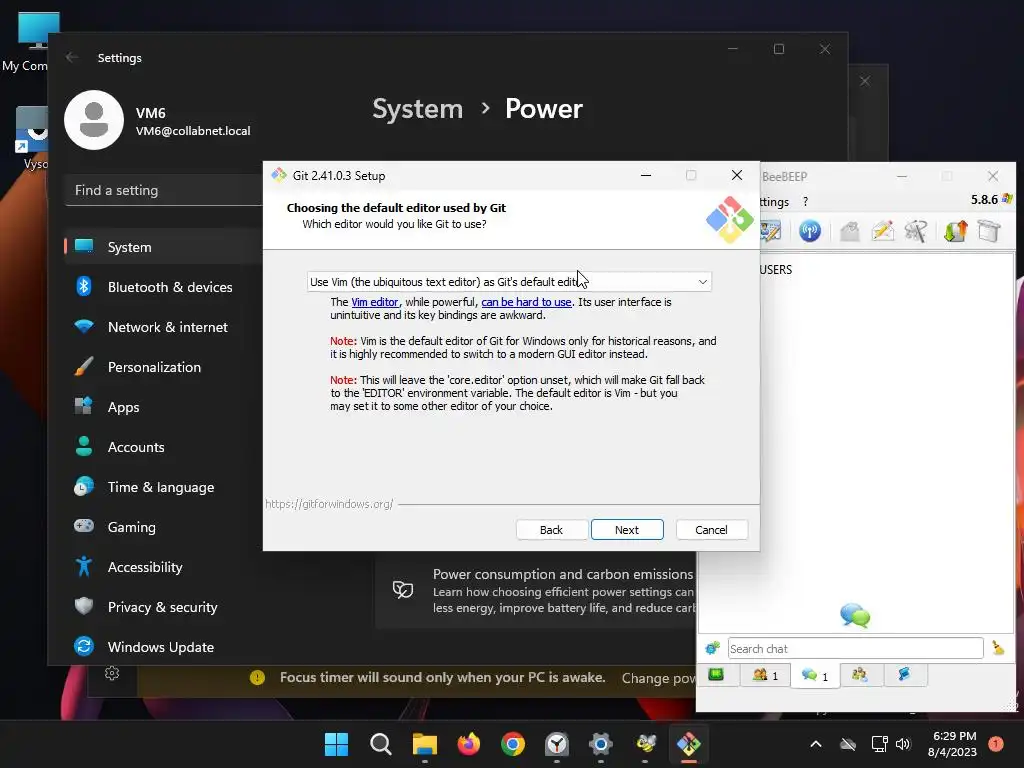Click the taskbar Search magnifier

coord(381,744)
